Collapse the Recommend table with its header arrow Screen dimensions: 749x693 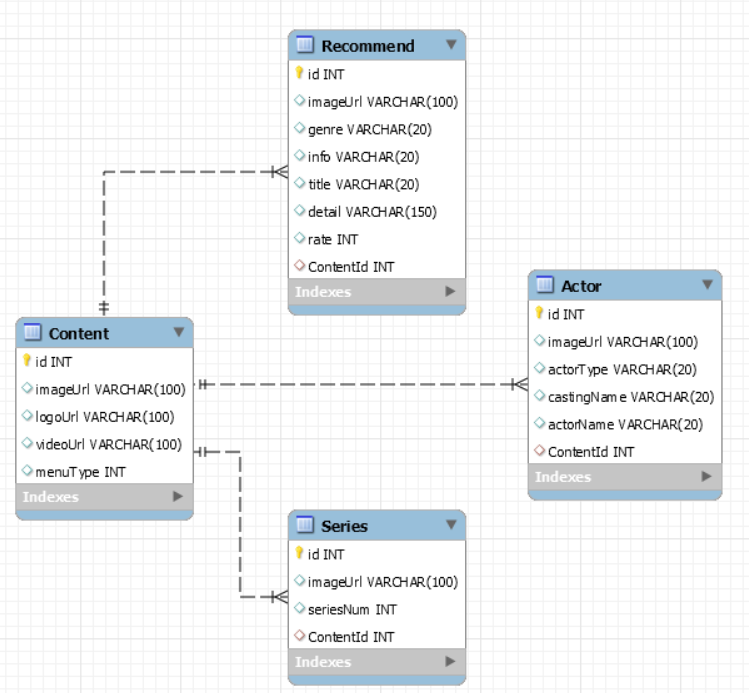pyautogui.click(x=451, y=44)
